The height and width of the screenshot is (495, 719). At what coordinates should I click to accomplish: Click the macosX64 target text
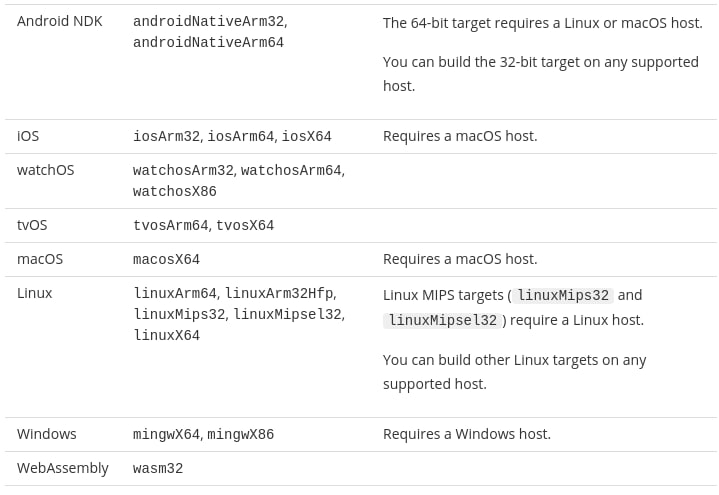(x=166, y=259)
